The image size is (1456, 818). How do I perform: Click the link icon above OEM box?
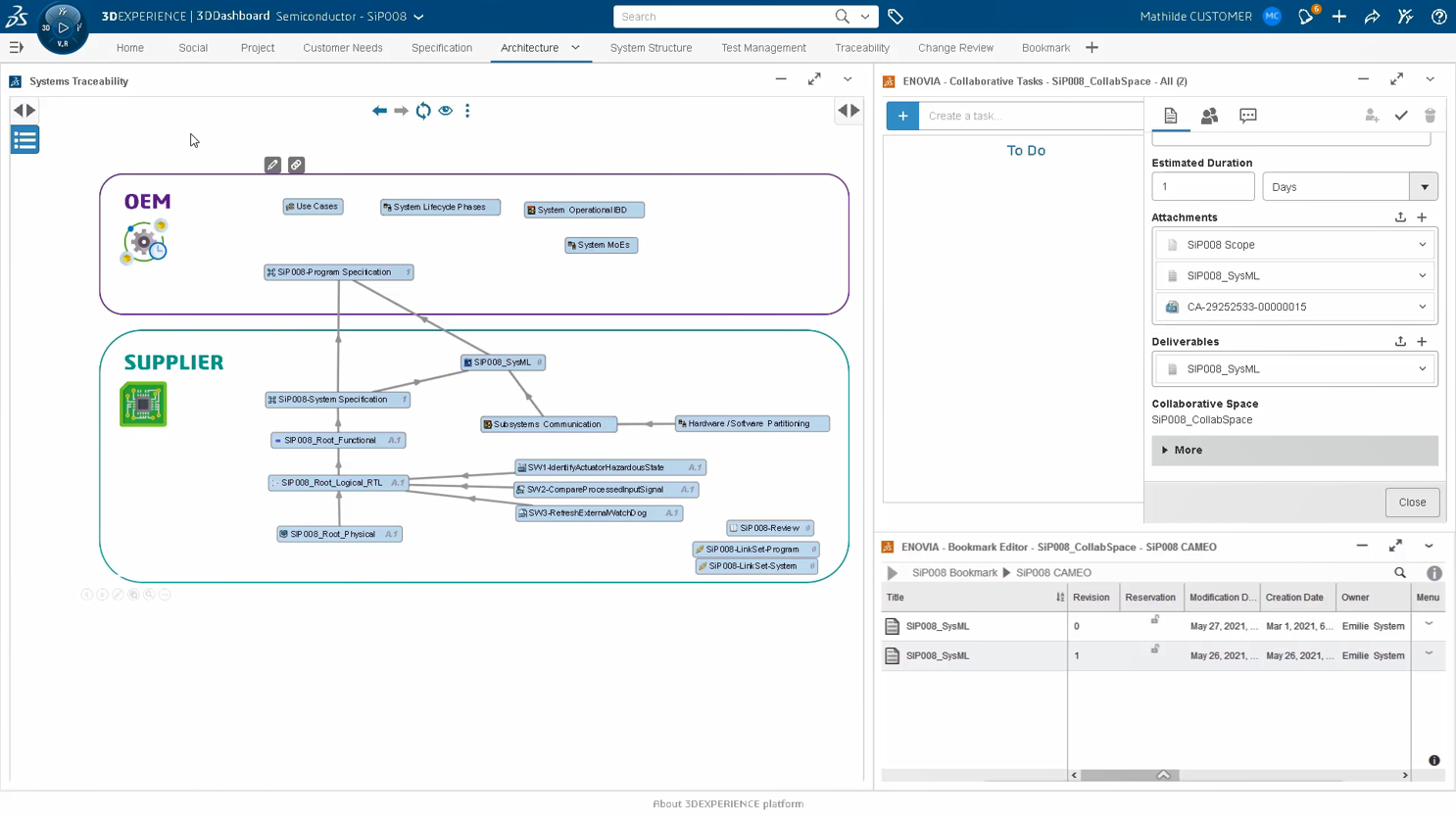coord(296,166)
